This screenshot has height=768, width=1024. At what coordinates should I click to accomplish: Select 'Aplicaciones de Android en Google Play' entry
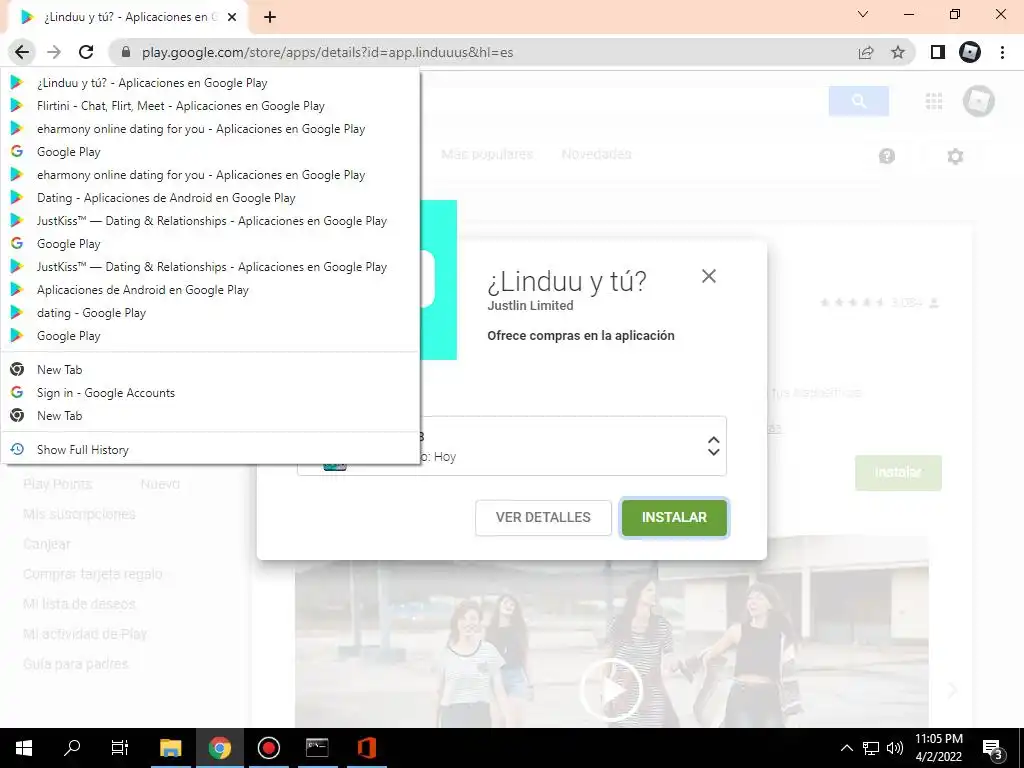[x=210, y=290]
